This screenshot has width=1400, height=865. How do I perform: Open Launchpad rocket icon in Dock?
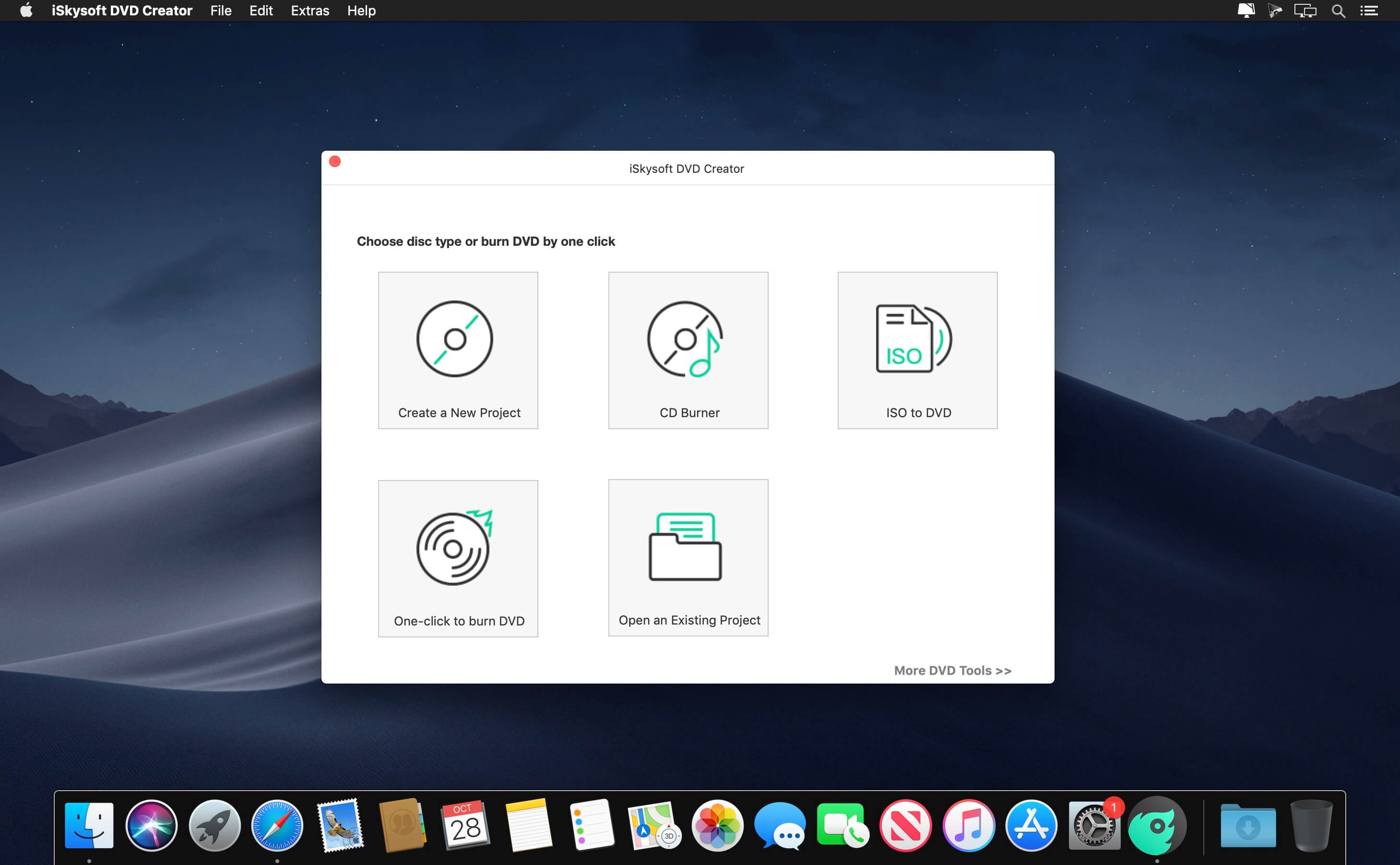tap(214, 825)
